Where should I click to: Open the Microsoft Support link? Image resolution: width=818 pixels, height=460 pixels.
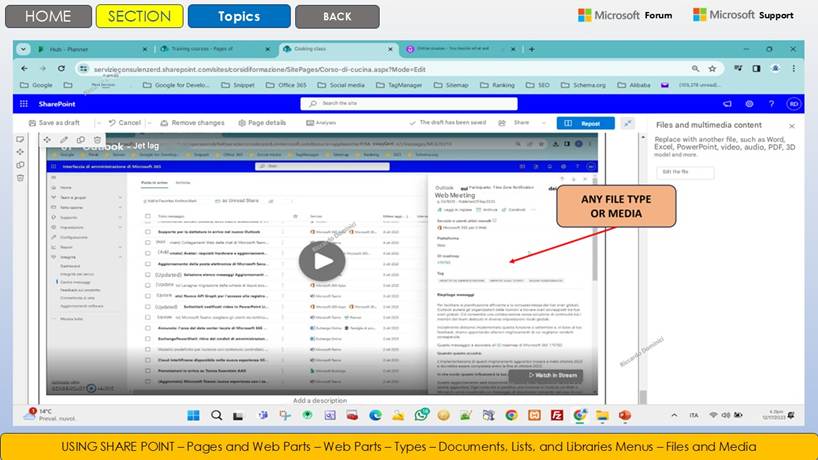click(743, 15)
